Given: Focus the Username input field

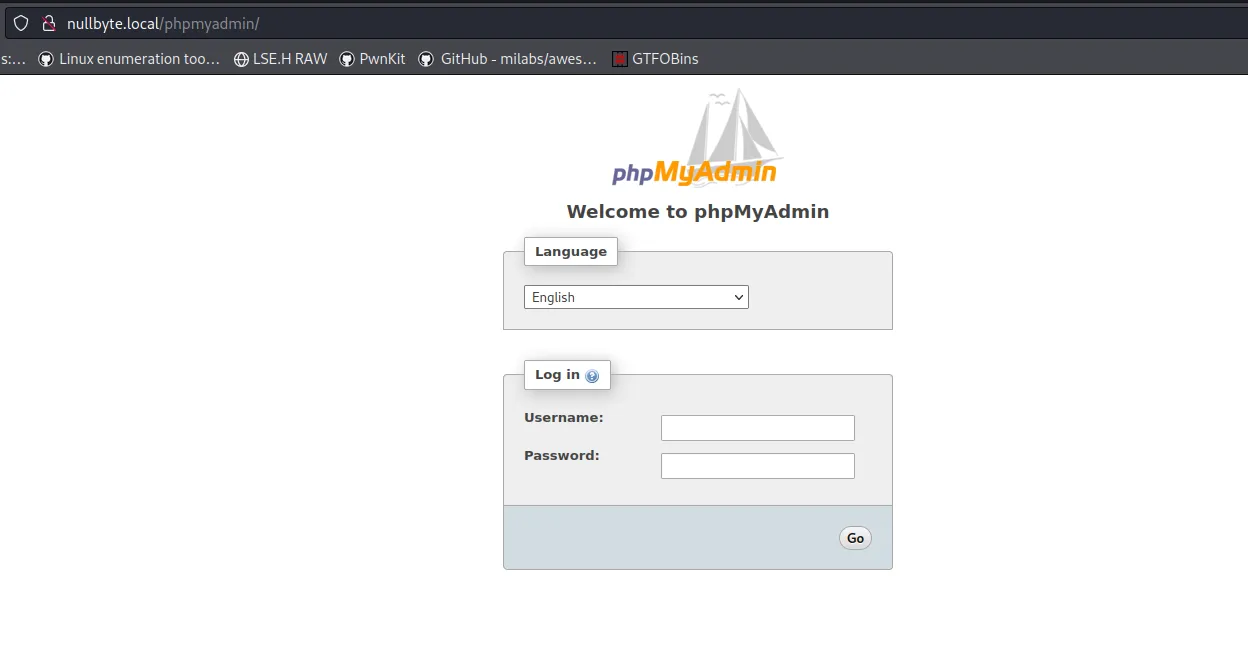Looking at the screenshot, I should point(757,428).
